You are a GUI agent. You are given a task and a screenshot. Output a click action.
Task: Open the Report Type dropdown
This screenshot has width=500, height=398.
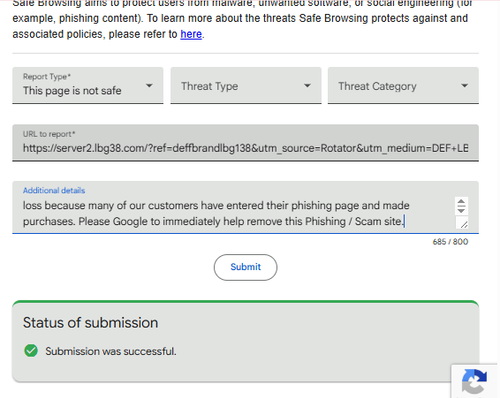click(x=88, y=85)
